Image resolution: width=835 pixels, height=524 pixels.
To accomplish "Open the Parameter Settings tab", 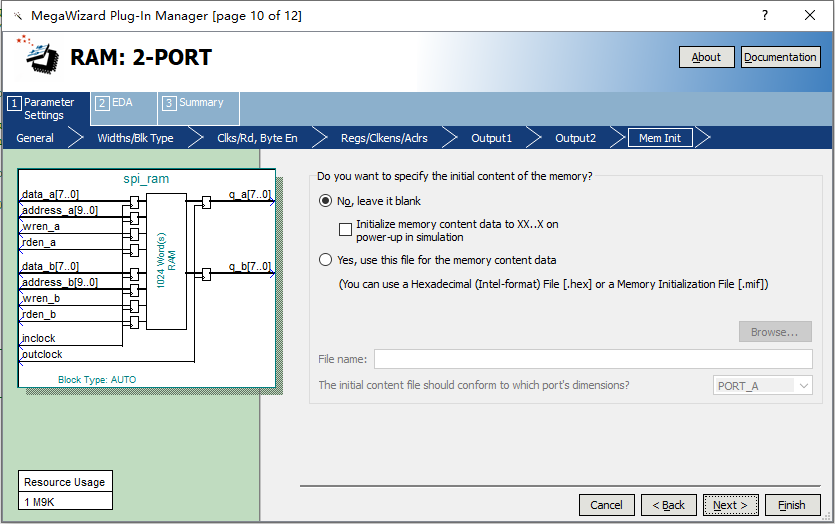I will click(x=48, y=109).
